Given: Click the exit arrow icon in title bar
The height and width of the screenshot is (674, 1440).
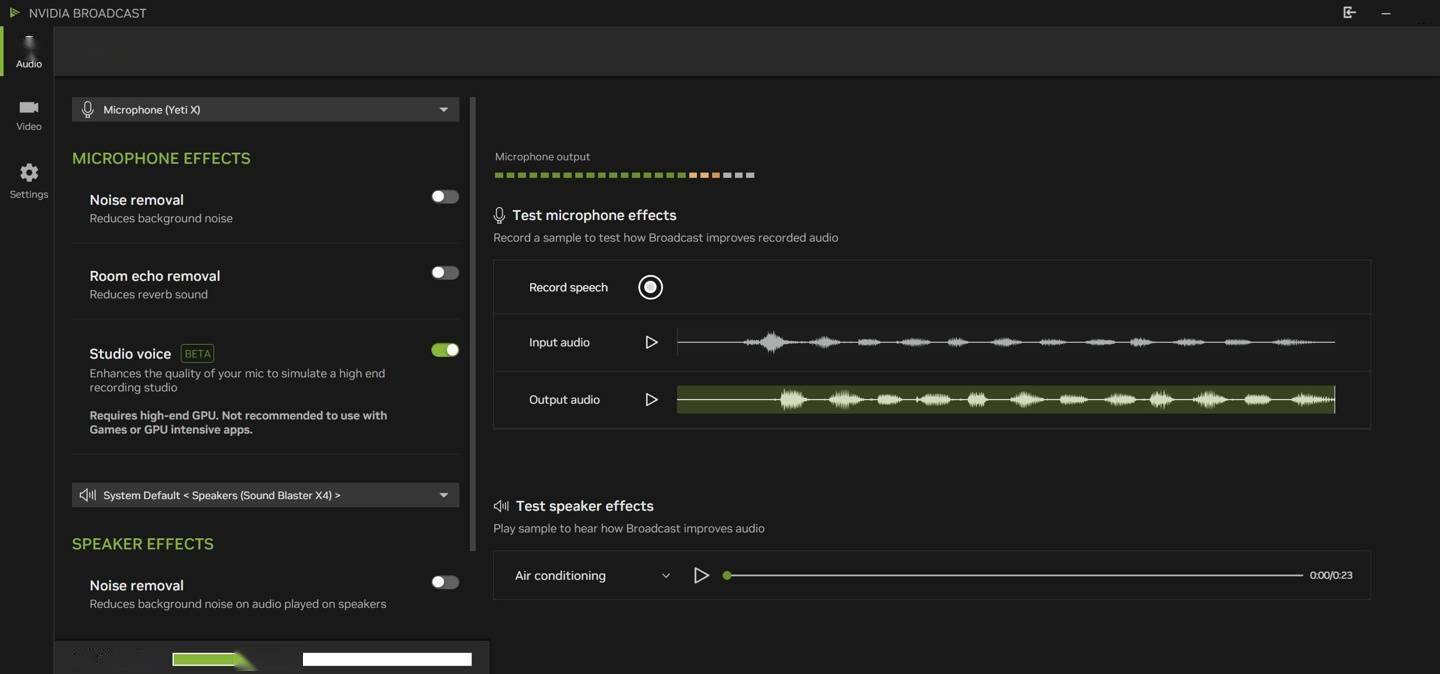Looking at the screenshot, I should click(1349, 13).
